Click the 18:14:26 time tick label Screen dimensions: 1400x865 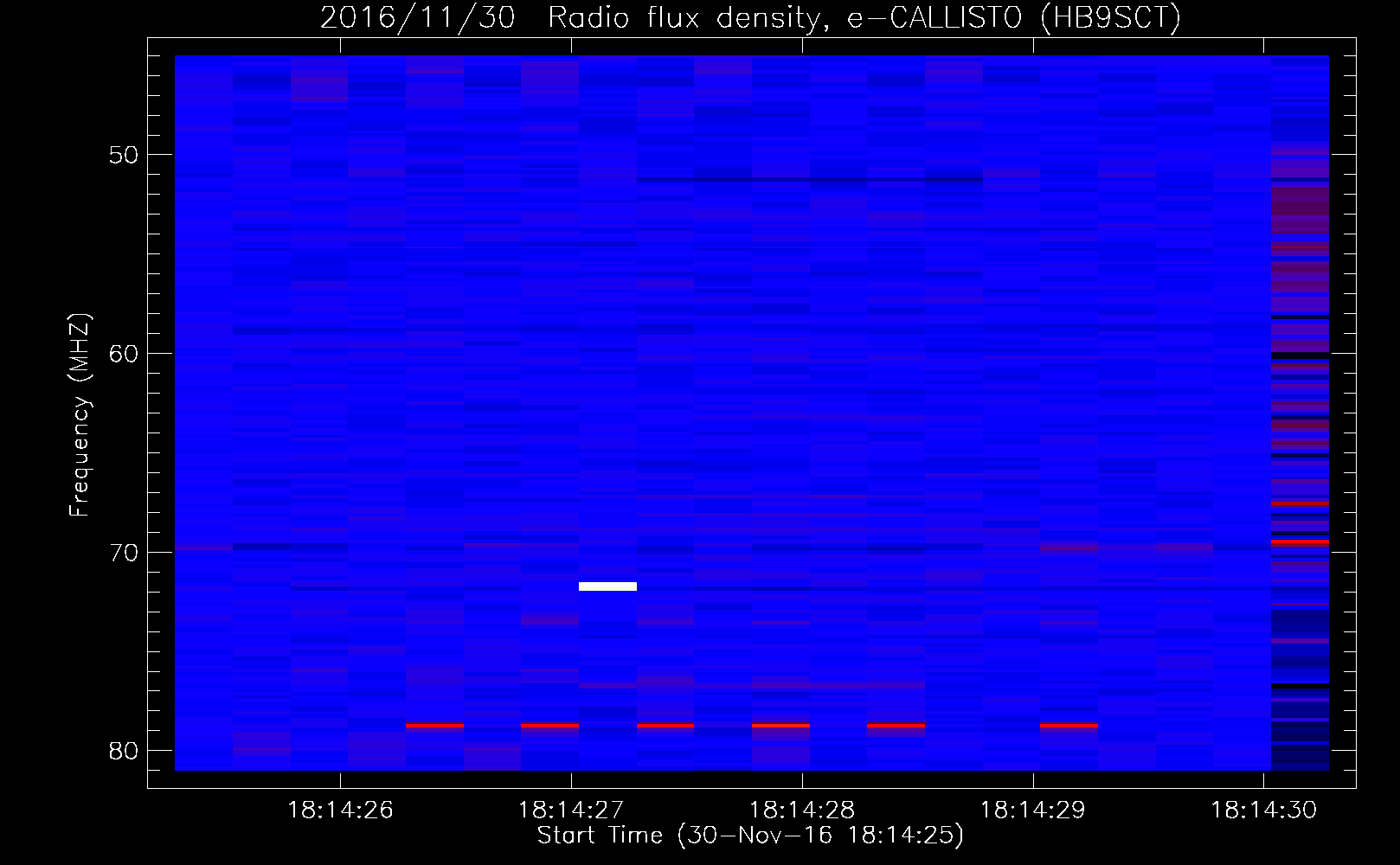(340, 811)
